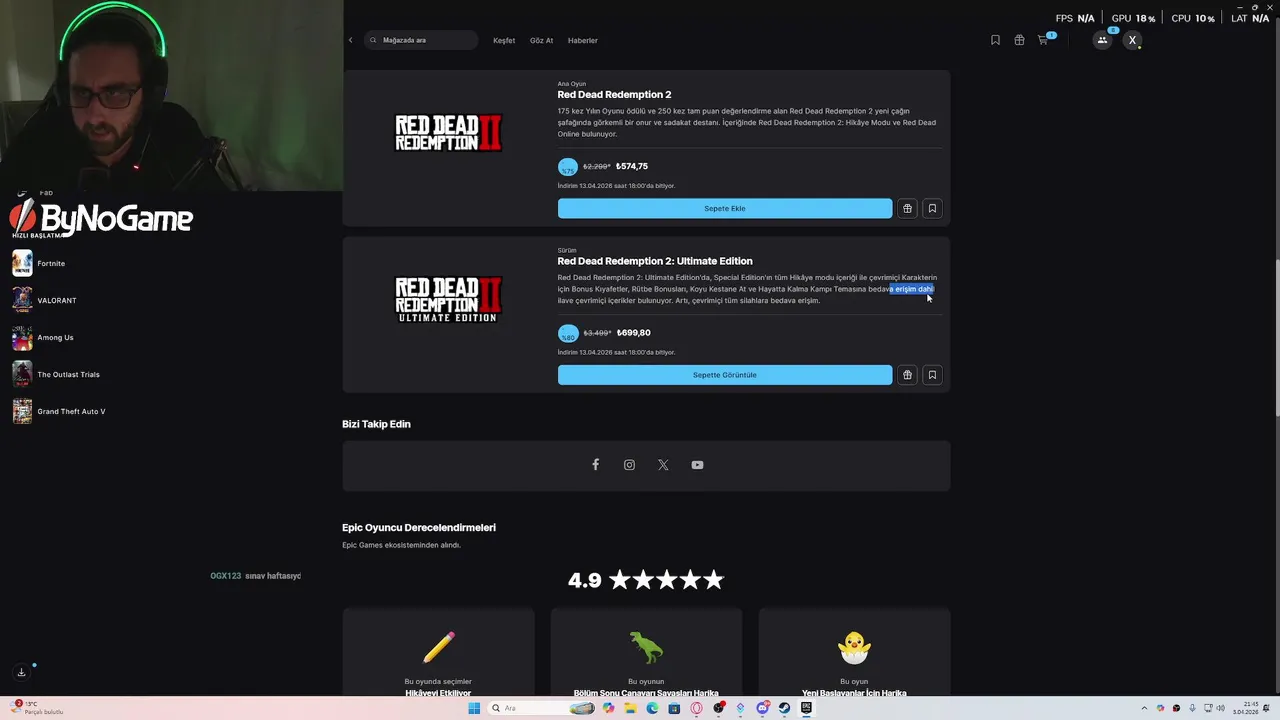
Task: Open Discord from taskbar
Action: (x=763, y=708)
